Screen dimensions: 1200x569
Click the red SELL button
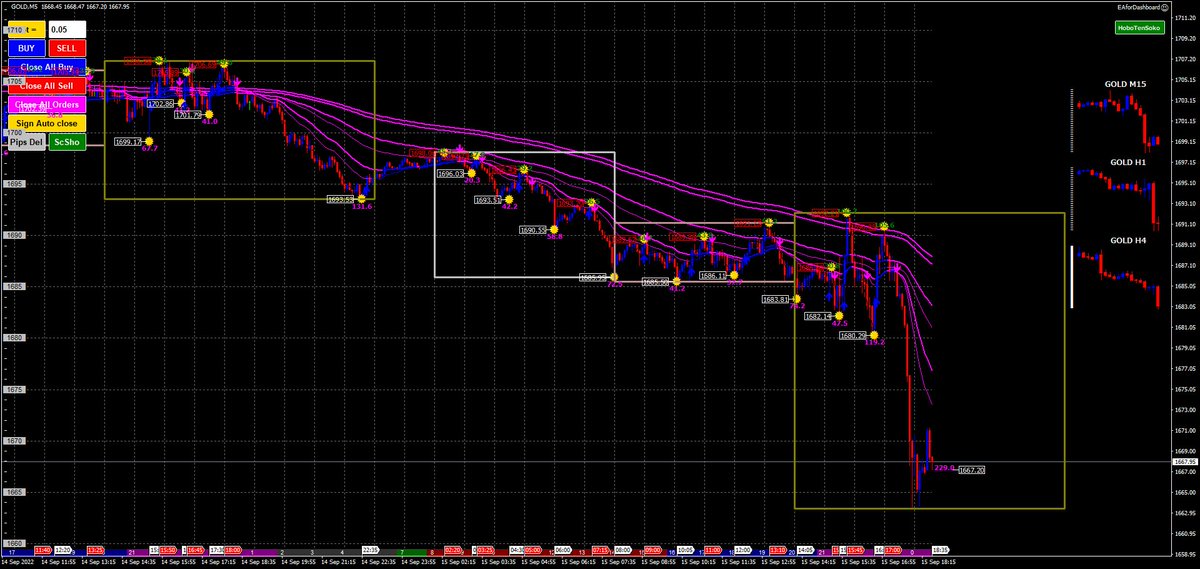(x=66, y=48)
